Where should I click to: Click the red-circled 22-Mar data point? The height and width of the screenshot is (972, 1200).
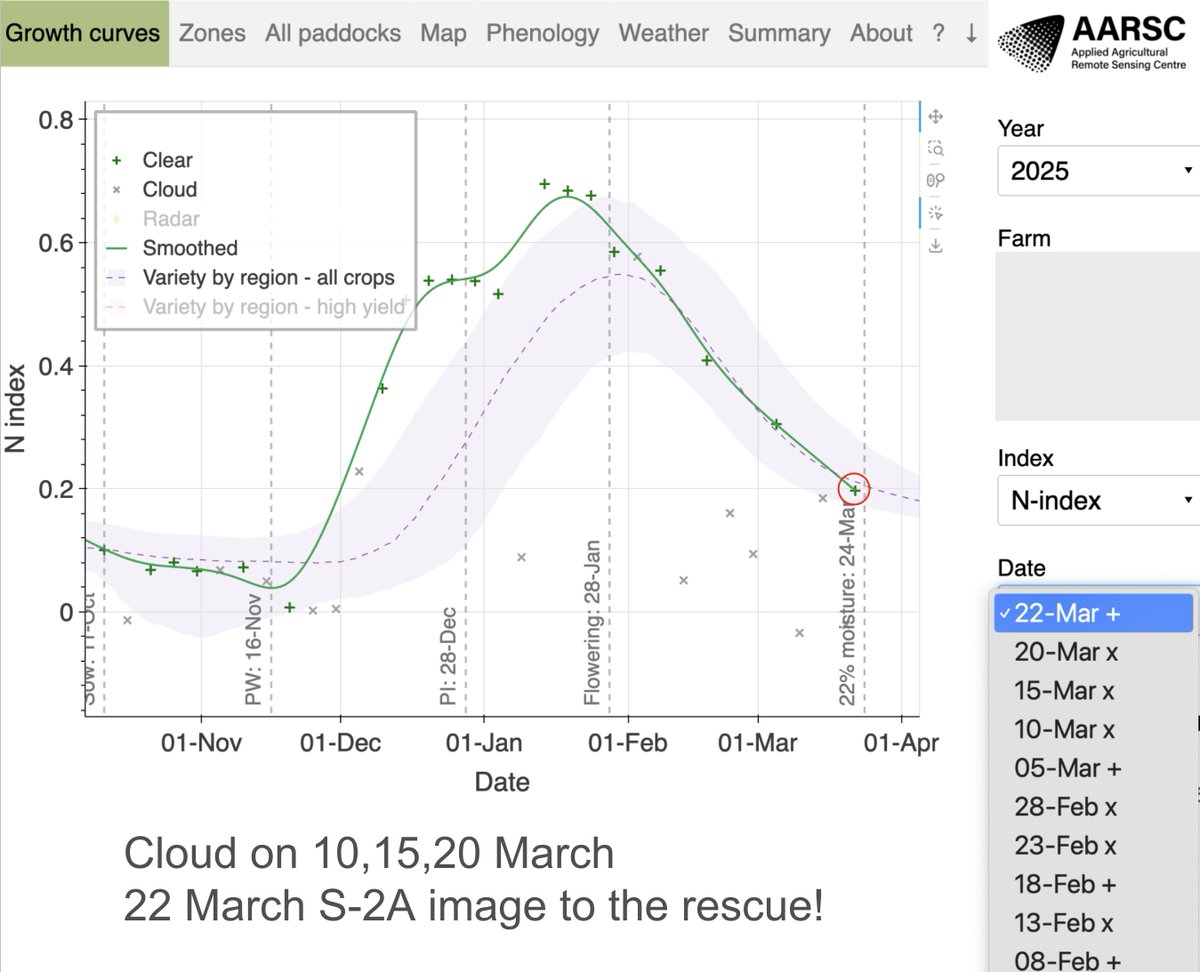pos(855,489)
